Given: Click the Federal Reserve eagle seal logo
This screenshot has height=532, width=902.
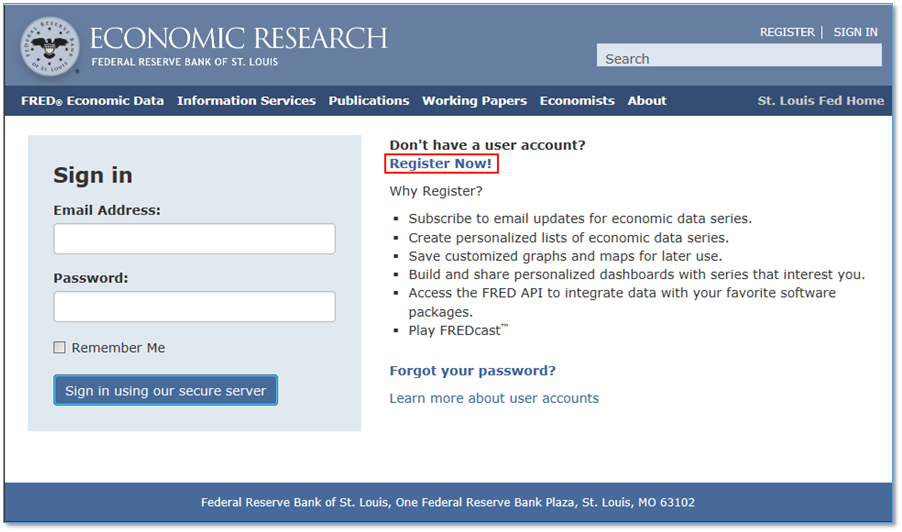Looking at the screenshot, I should coord(49,47).
